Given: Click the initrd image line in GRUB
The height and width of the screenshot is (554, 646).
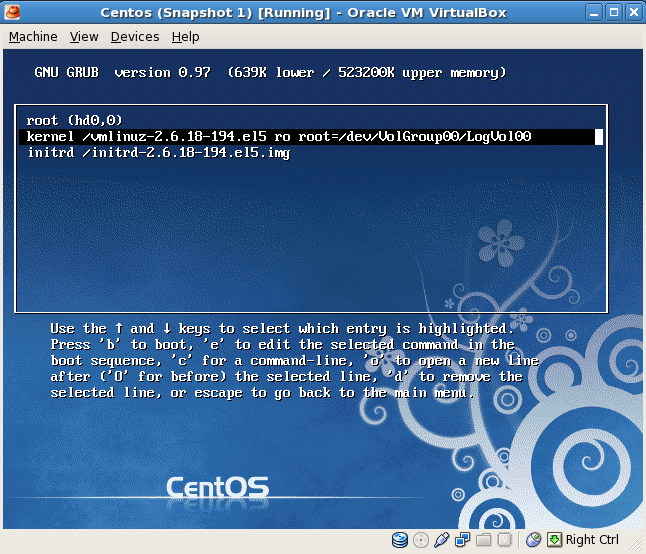Looking at the screenshot, I should 158,154.
